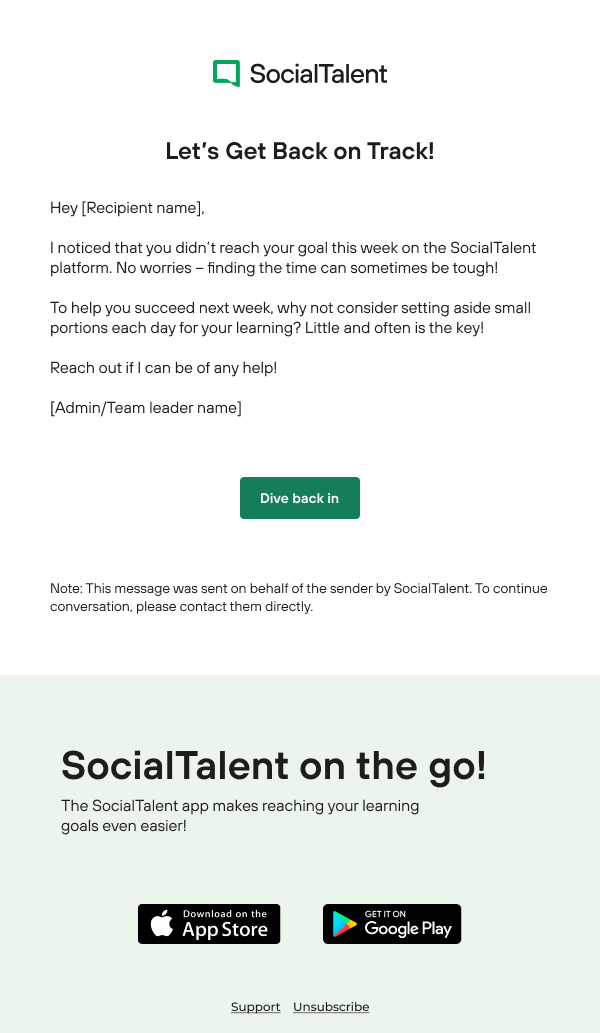
Task: Tap the 'Google Play' text on badge
Action: [408, 929]
